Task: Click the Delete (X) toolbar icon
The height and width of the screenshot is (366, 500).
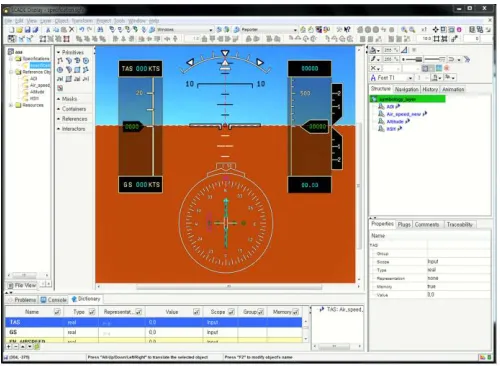Action: 71,30
